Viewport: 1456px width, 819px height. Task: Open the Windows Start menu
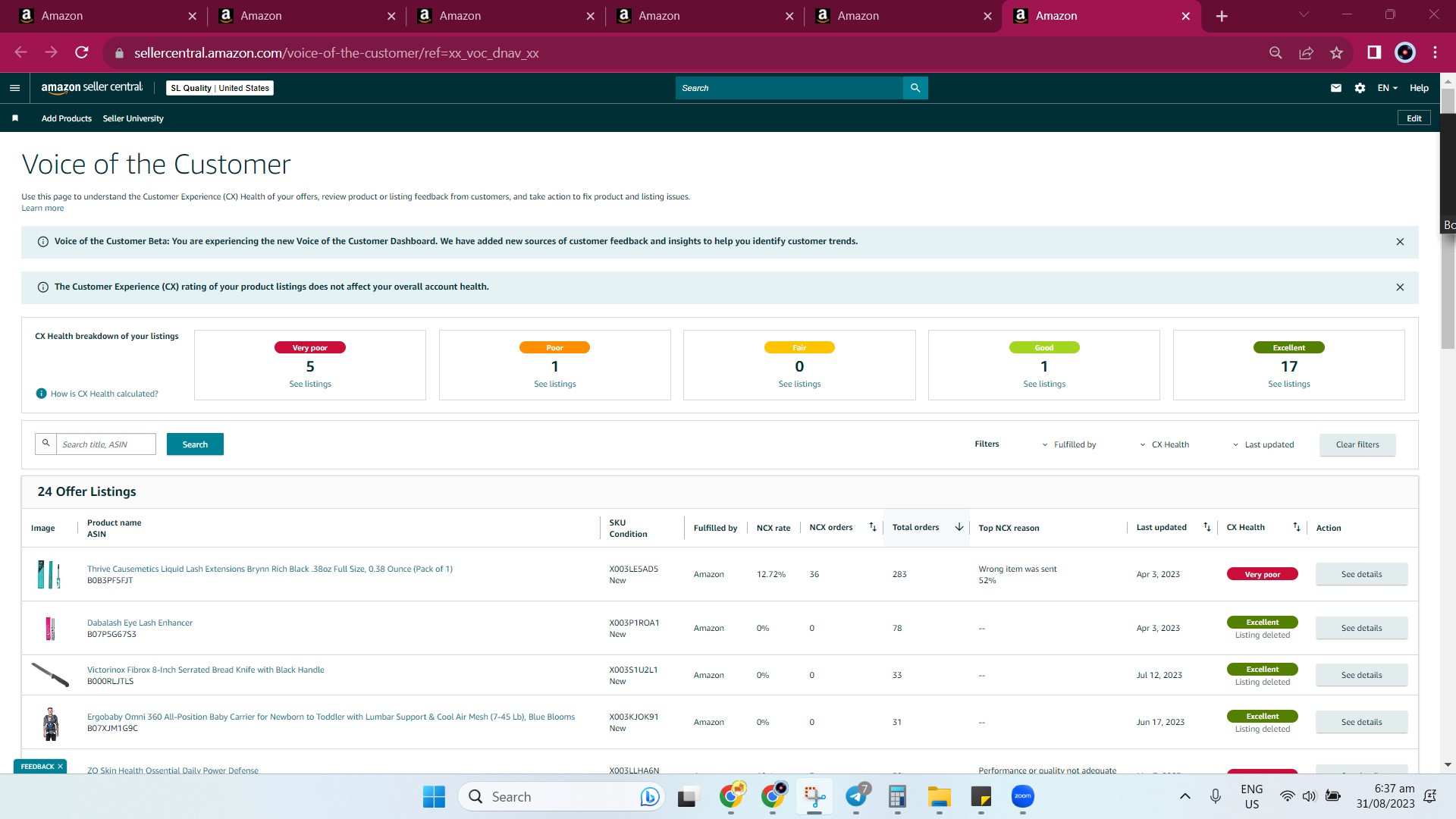[x=434, y=796]
